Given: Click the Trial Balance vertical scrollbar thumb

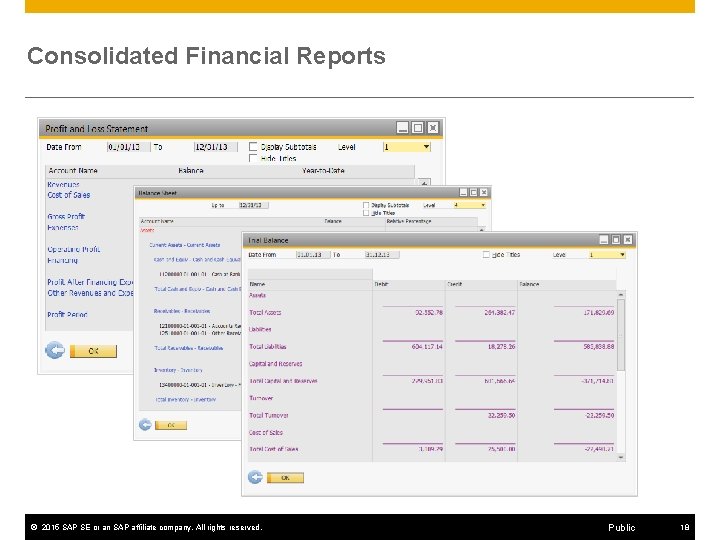Looking at the screenshot, I should tap(621, 334).
